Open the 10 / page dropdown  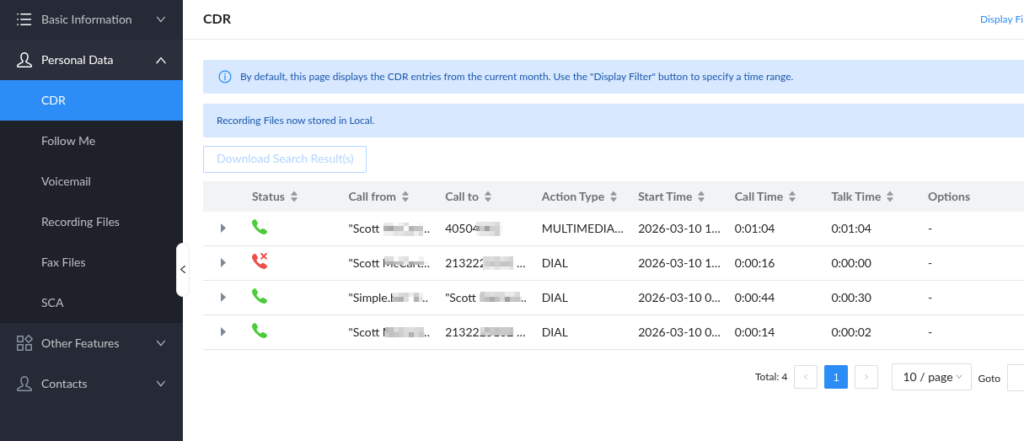click(931, 377)
